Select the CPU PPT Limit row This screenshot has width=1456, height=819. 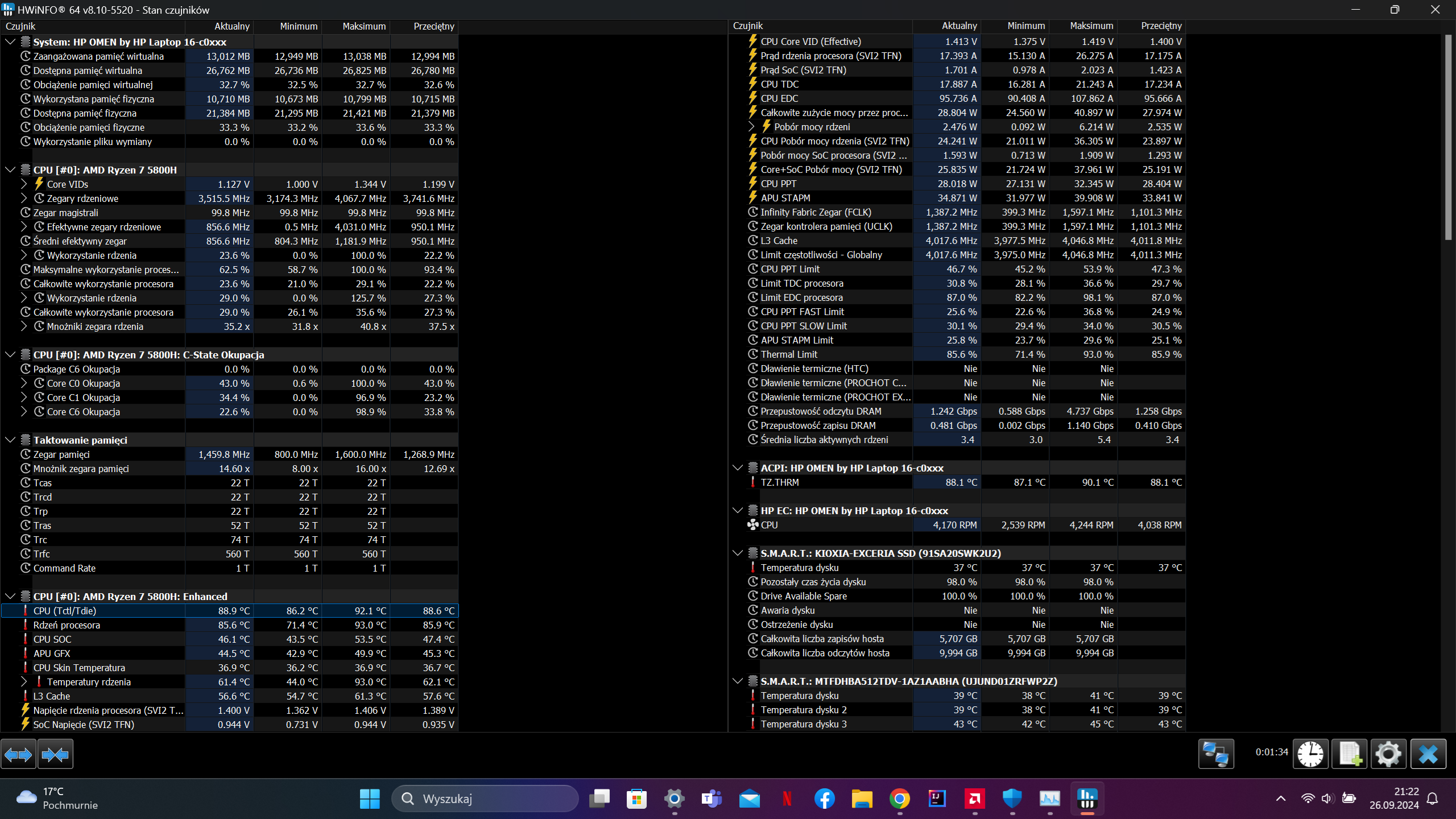[957, 269]
